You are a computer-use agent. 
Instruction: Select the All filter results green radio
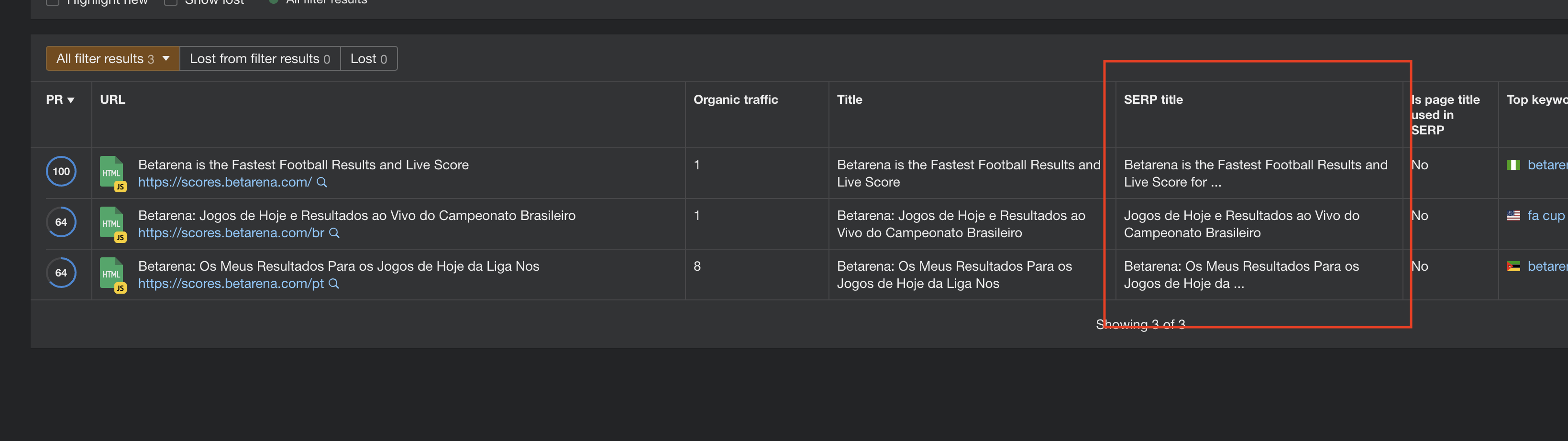tap(273, 2)
